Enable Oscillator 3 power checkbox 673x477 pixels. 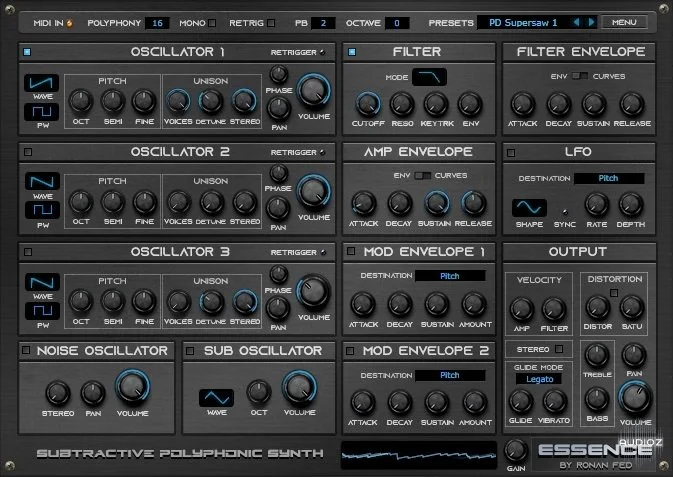pyautogui.click(x=28, y=252)
